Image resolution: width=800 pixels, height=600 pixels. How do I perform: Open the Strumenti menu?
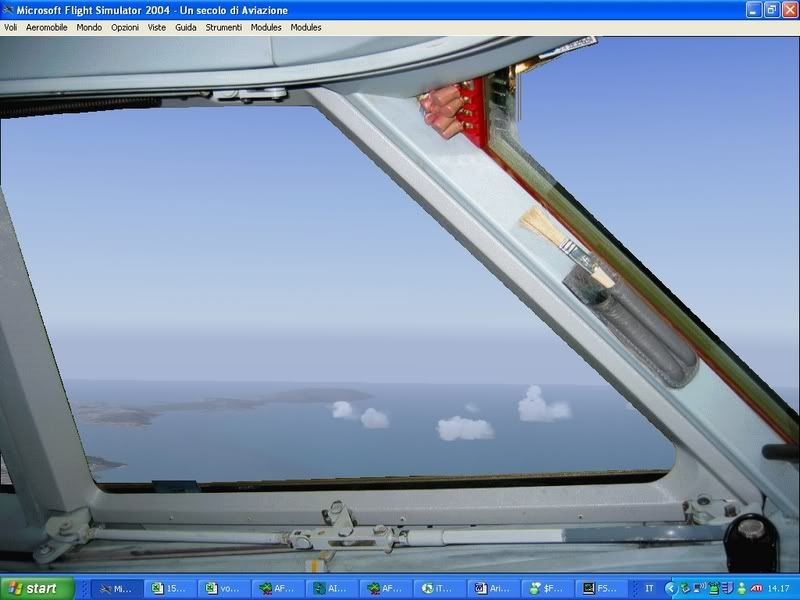point(223,28)
